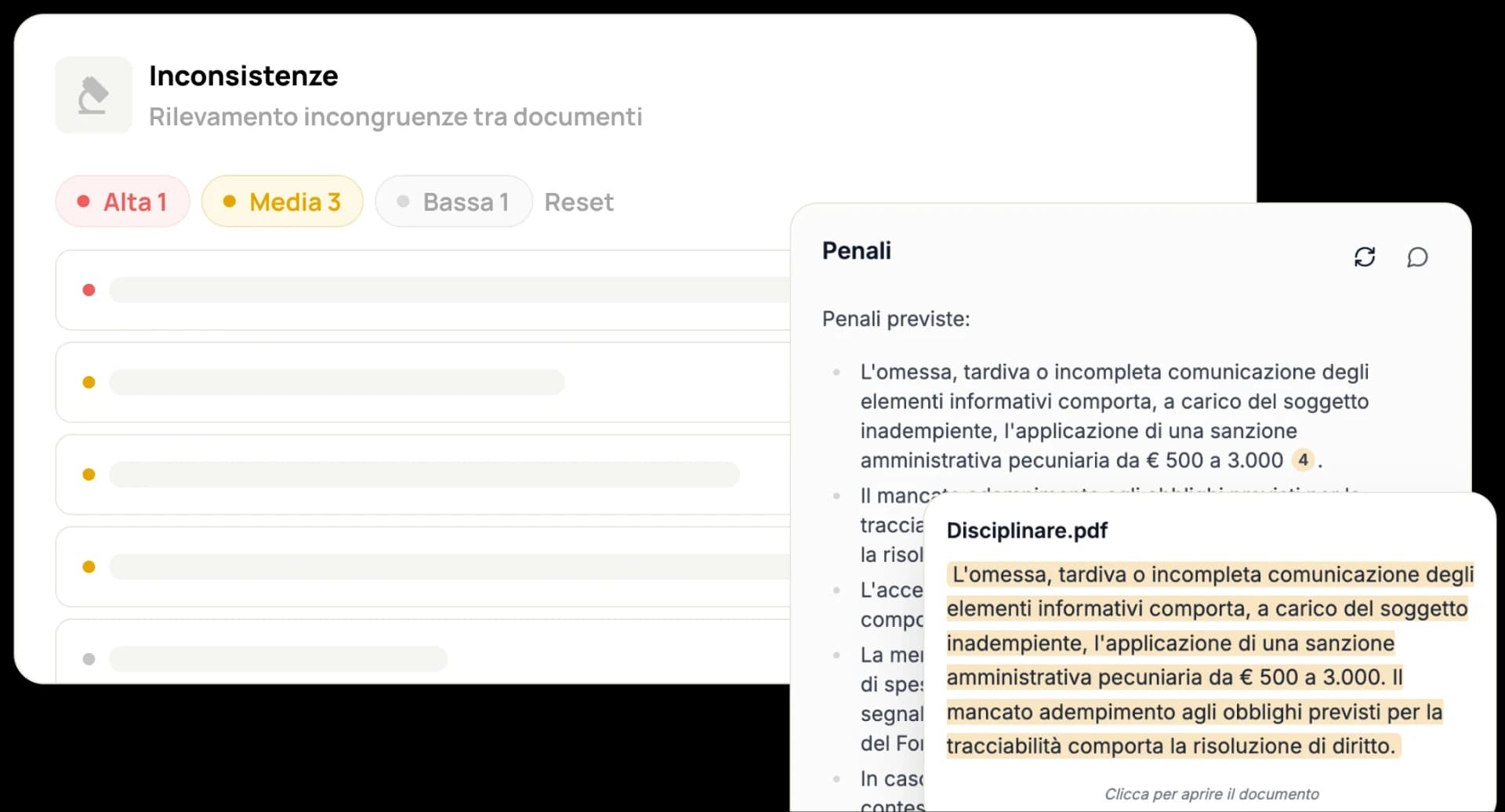Toggle the Alta 1 severity filter
The width and height of the screenshot is (1505, 812).
coord(122,201)
